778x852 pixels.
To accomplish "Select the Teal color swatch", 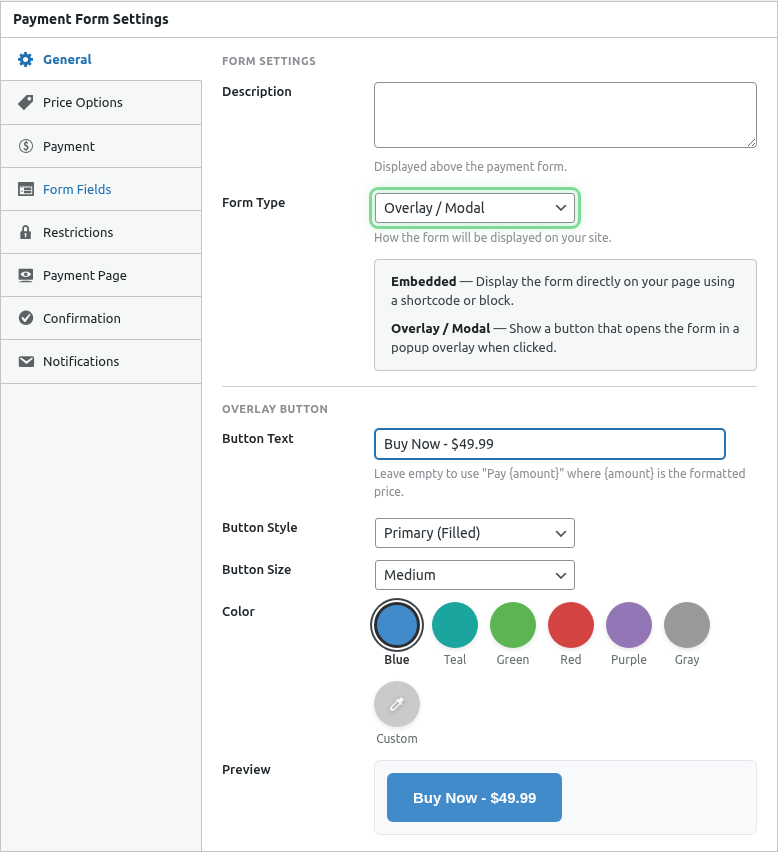I will (454, 624).
